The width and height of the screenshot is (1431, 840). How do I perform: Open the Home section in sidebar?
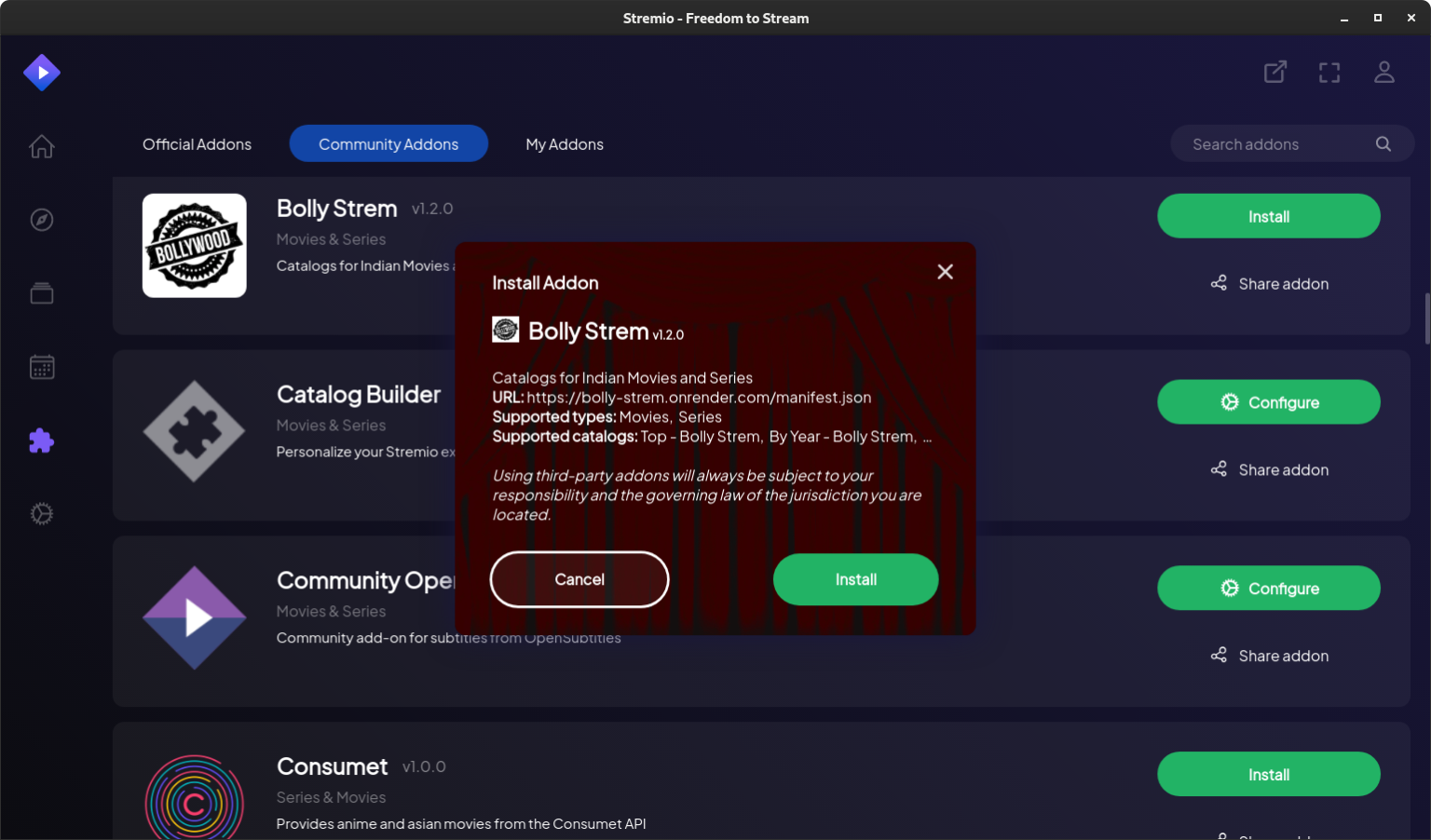pyautogui.click(x=42, y=146)
